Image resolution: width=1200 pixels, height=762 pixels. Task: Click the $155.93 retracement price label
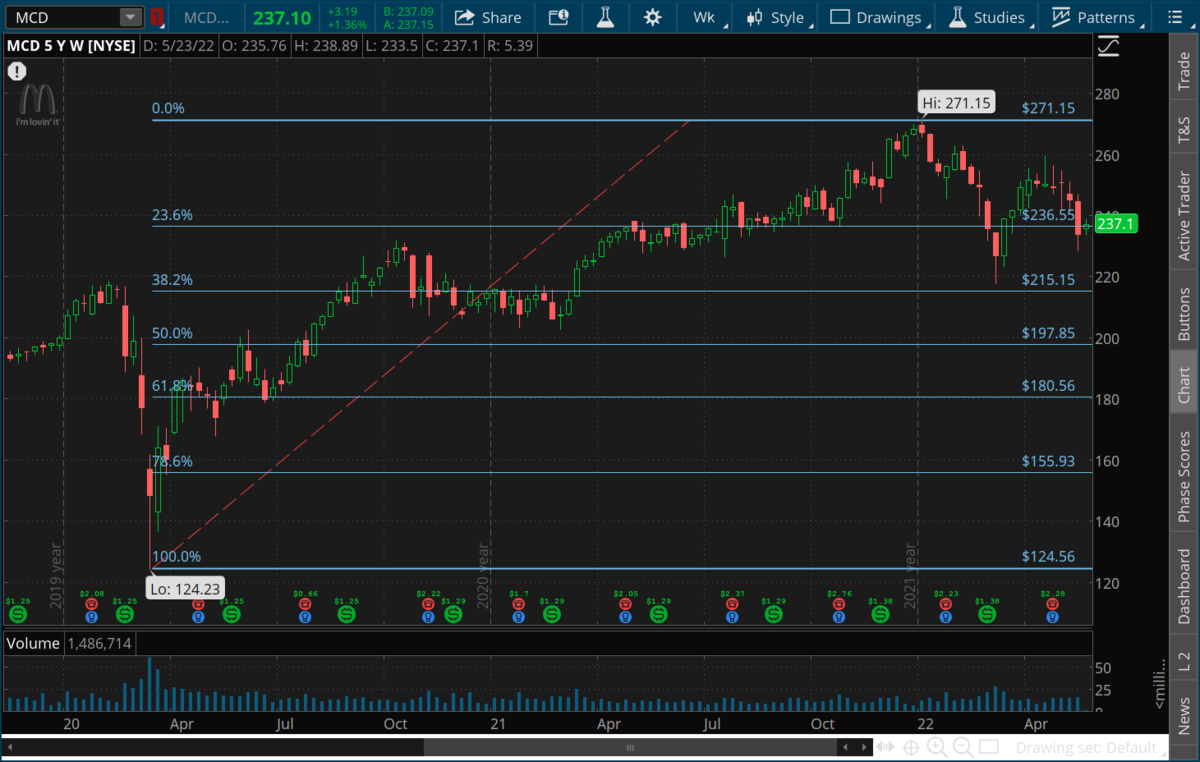pyautogui.click(x=1048, y=461)
